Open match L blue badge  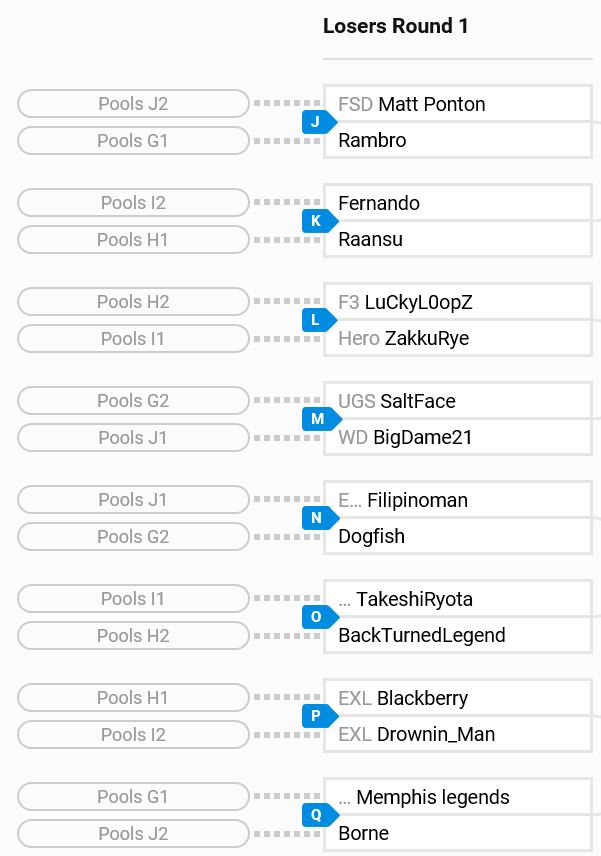point(319,320)
